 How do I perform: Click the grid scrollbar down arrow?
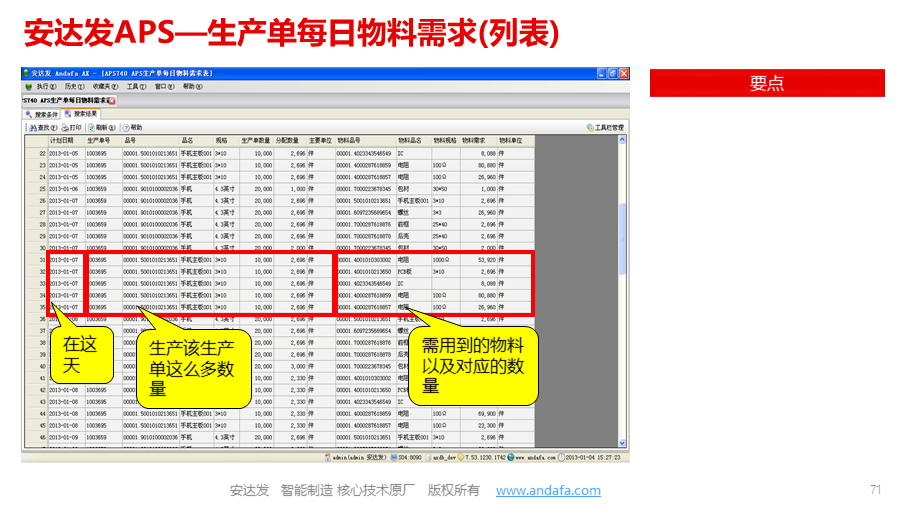(622, 443)
